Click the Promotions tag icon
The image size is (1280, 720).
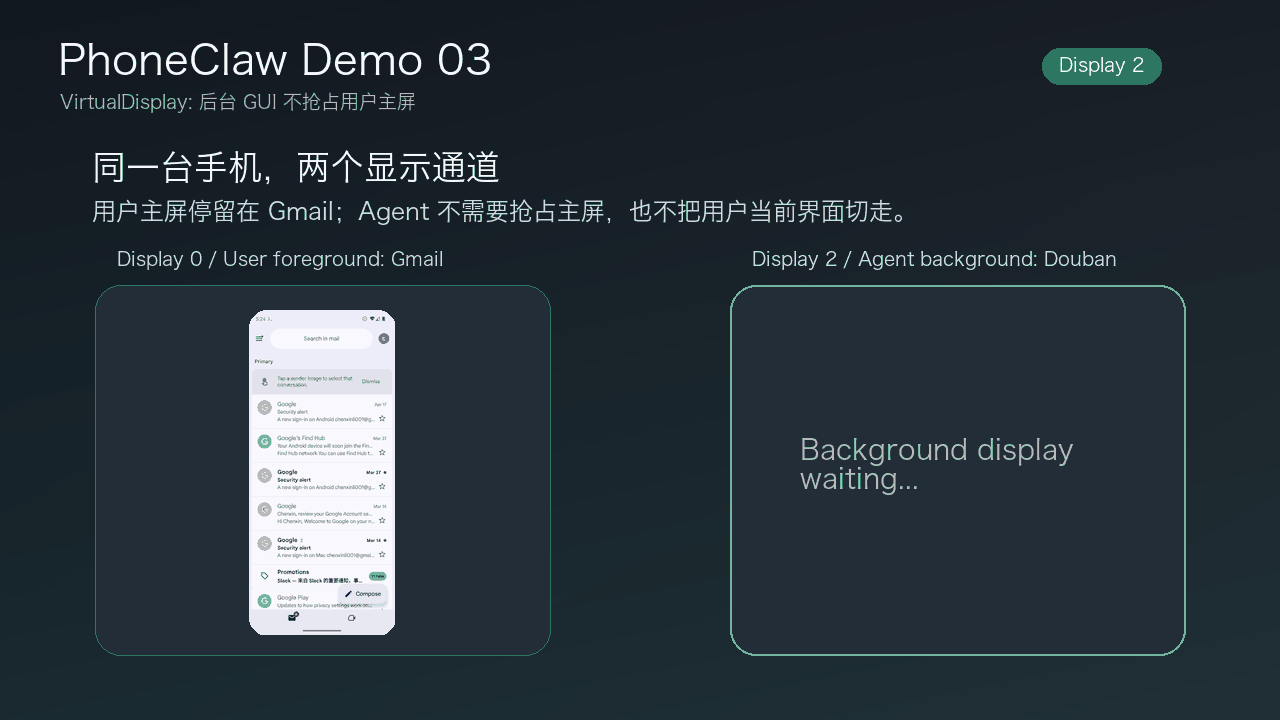coord(264,576)
